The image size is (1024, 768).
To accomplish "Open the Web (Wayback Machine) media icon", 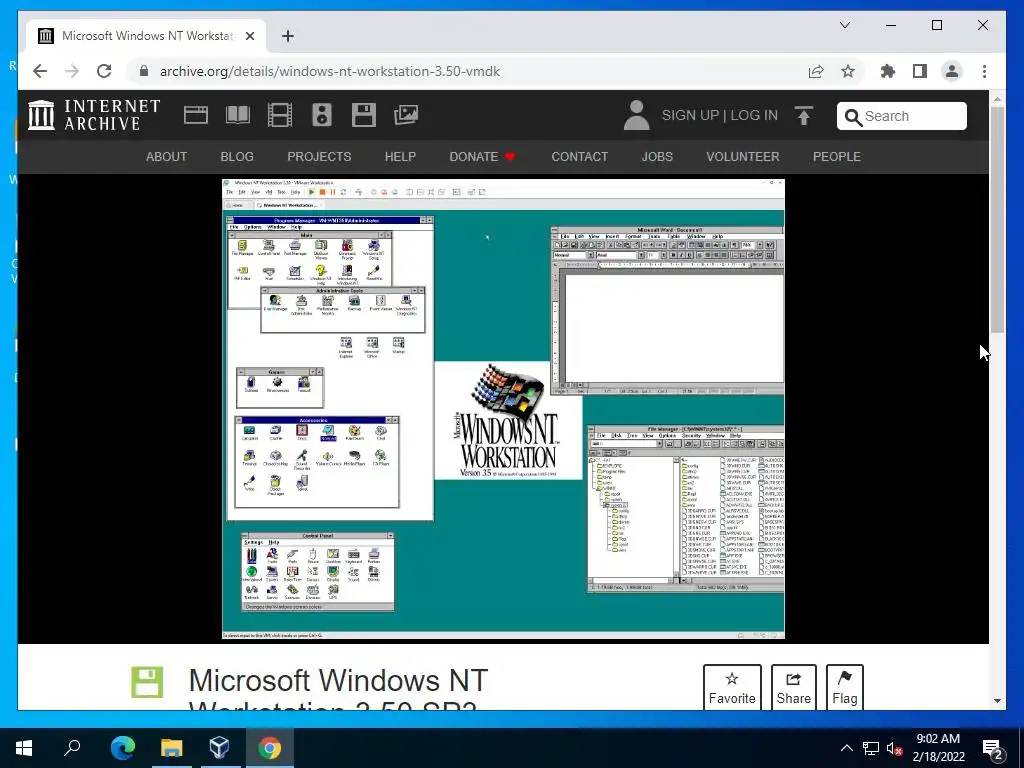I will click(x=195, y=115).
